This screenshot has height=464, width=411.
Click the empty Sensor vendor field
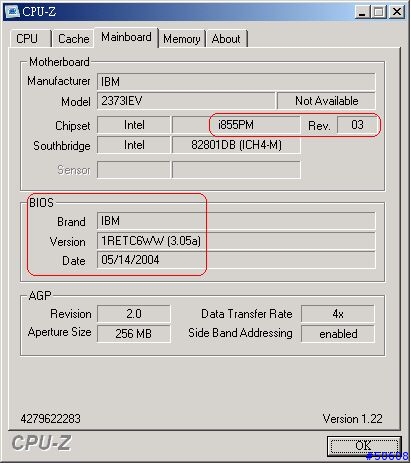pyautogui.click(x=134, y=170)
